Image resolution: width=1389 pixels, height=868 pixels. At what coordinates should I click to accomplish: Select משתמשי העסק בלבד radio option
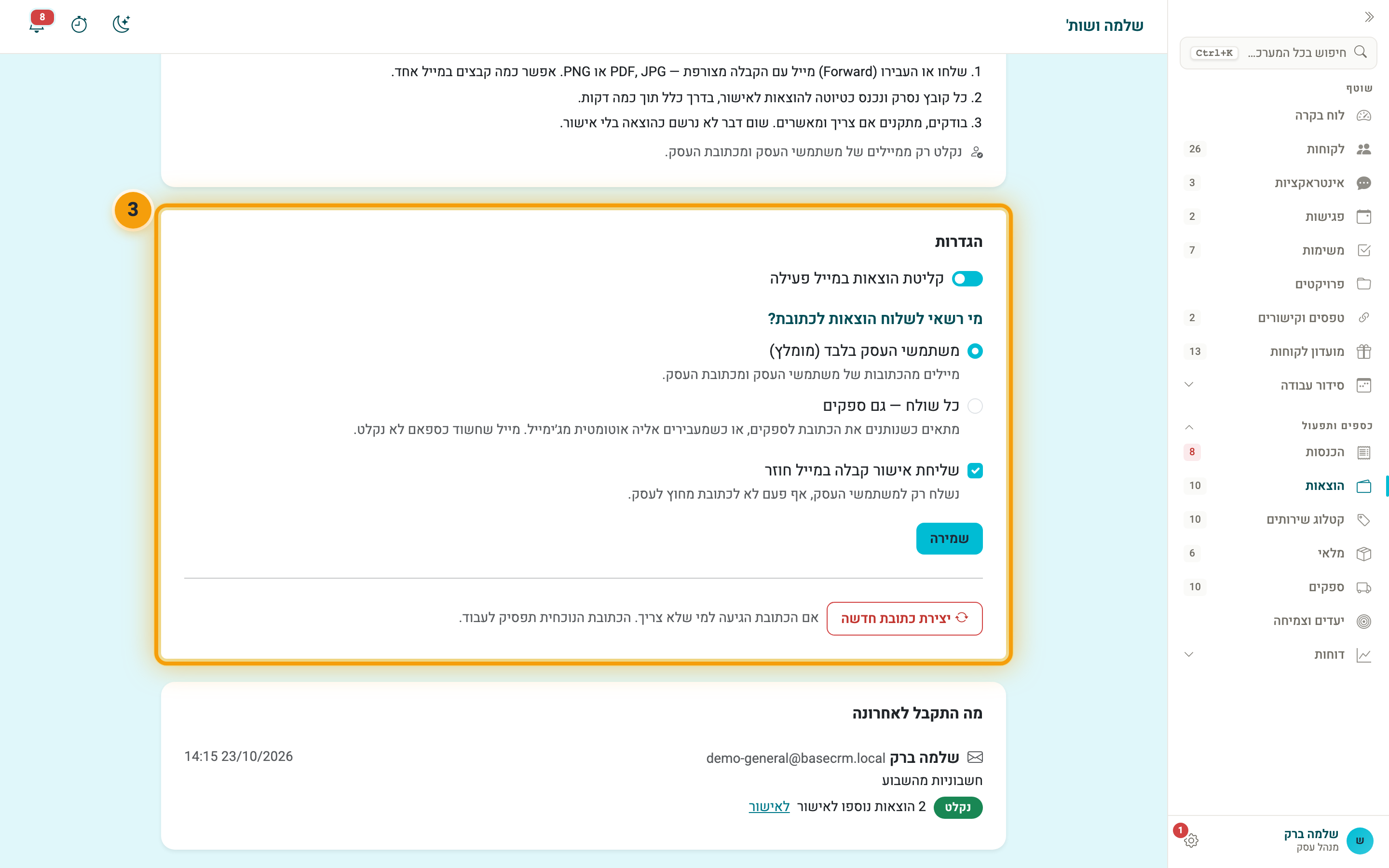pyautogui.click(x=975, y=351)
